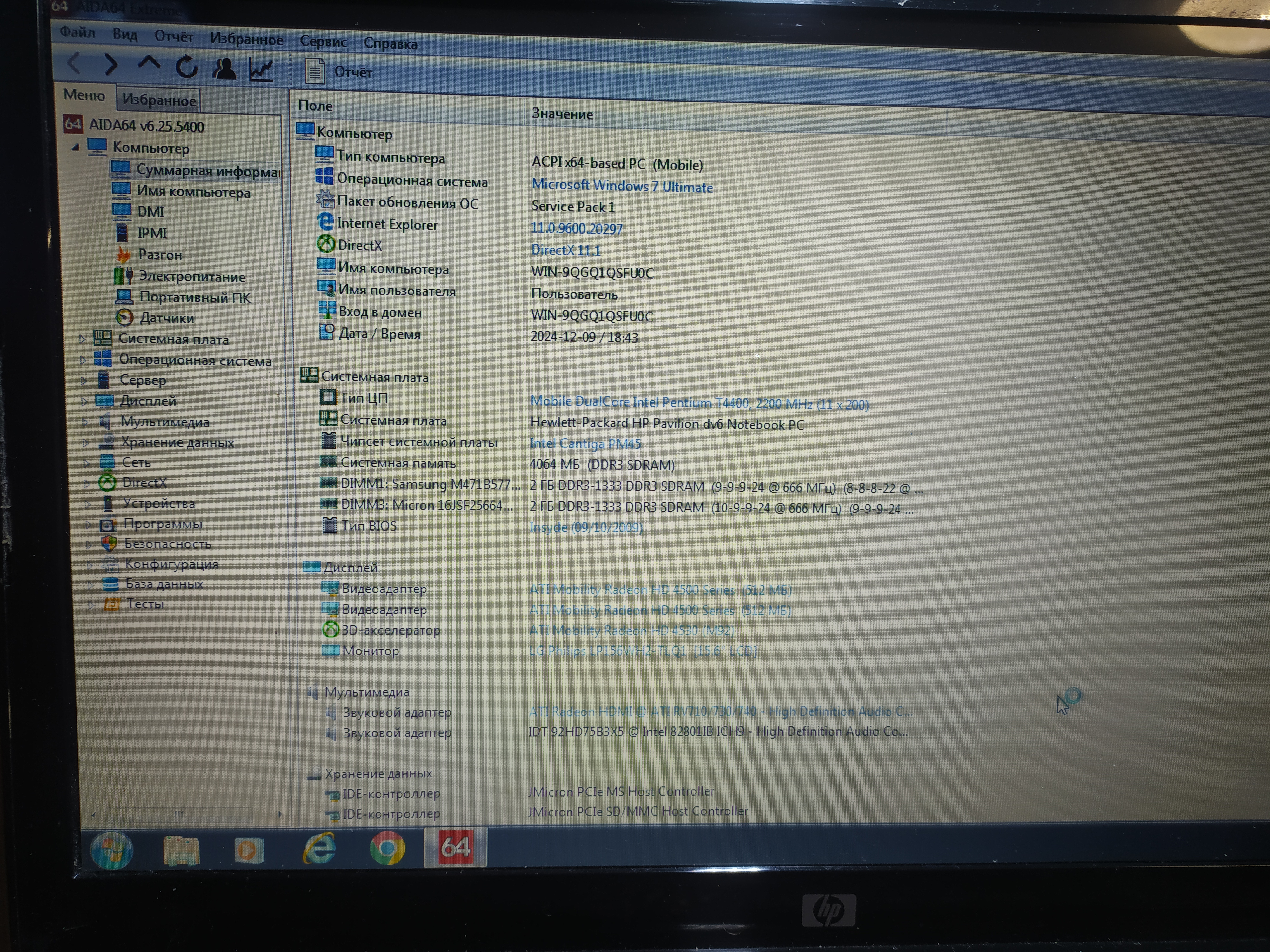The width and height of the screenshot is (1270, 952).
Task: Open the Файл menu
Action: click(77, 32)
